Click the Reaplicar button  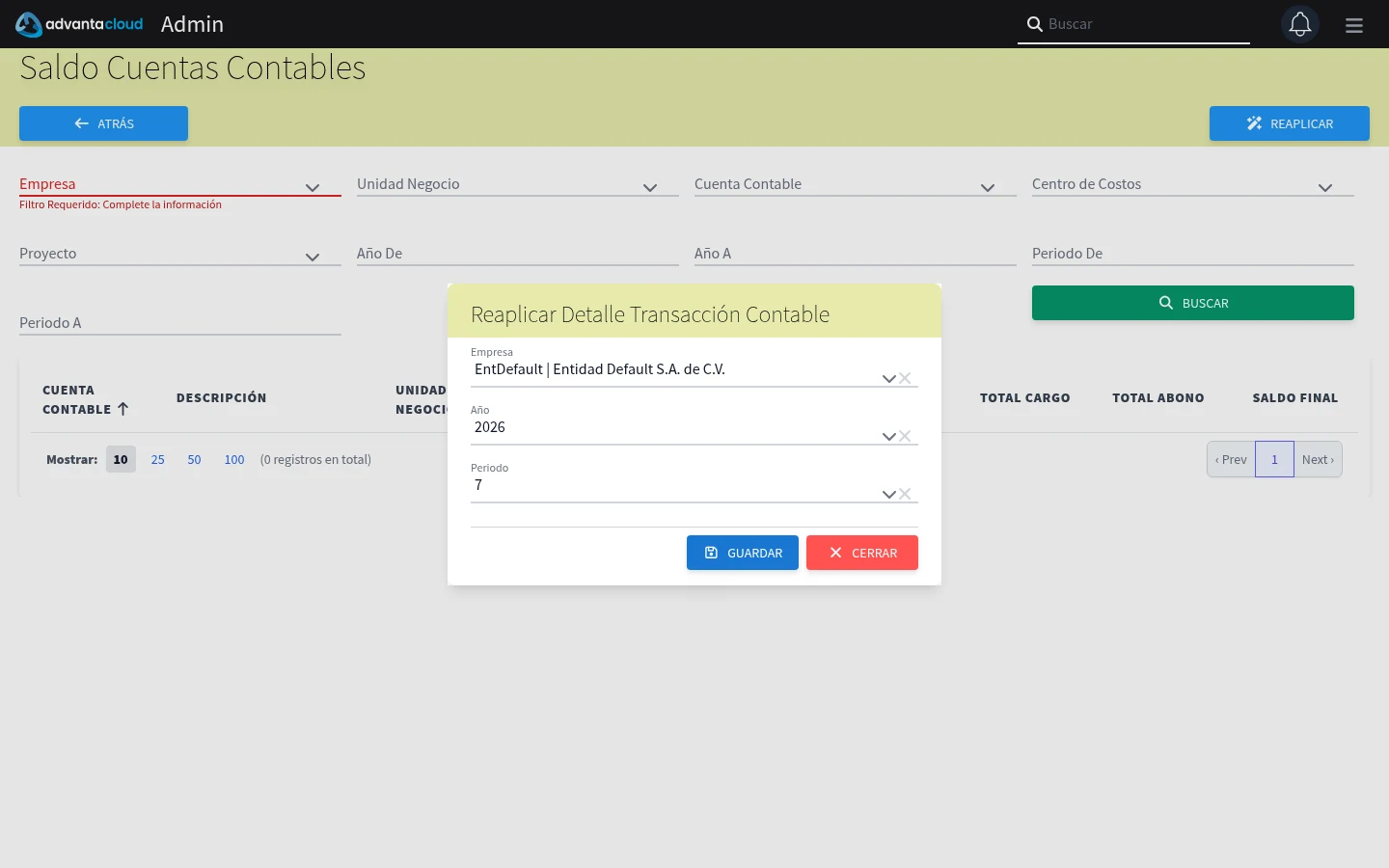pos(1290,123)
